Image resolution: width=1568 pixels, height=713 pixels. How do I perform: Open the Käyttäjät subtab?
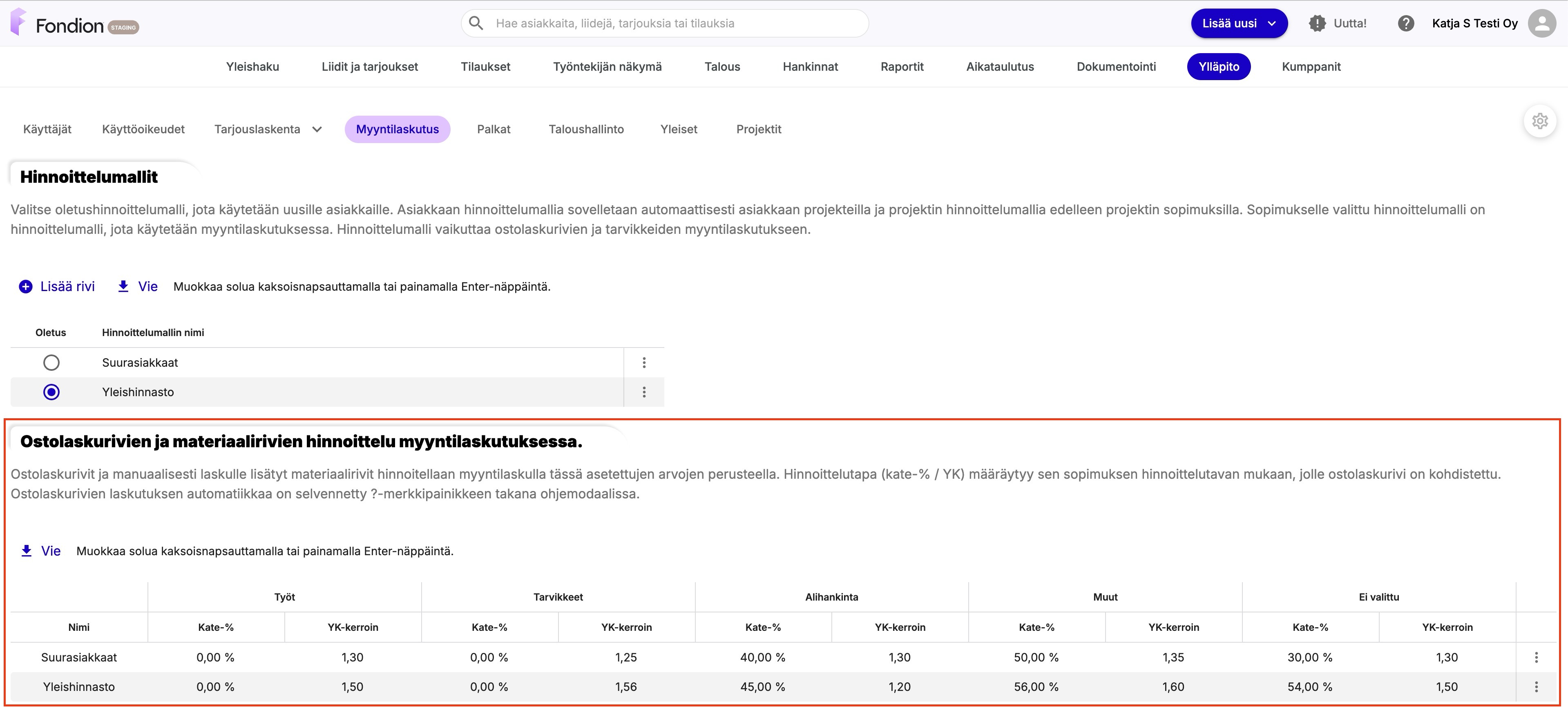point(47,129)
